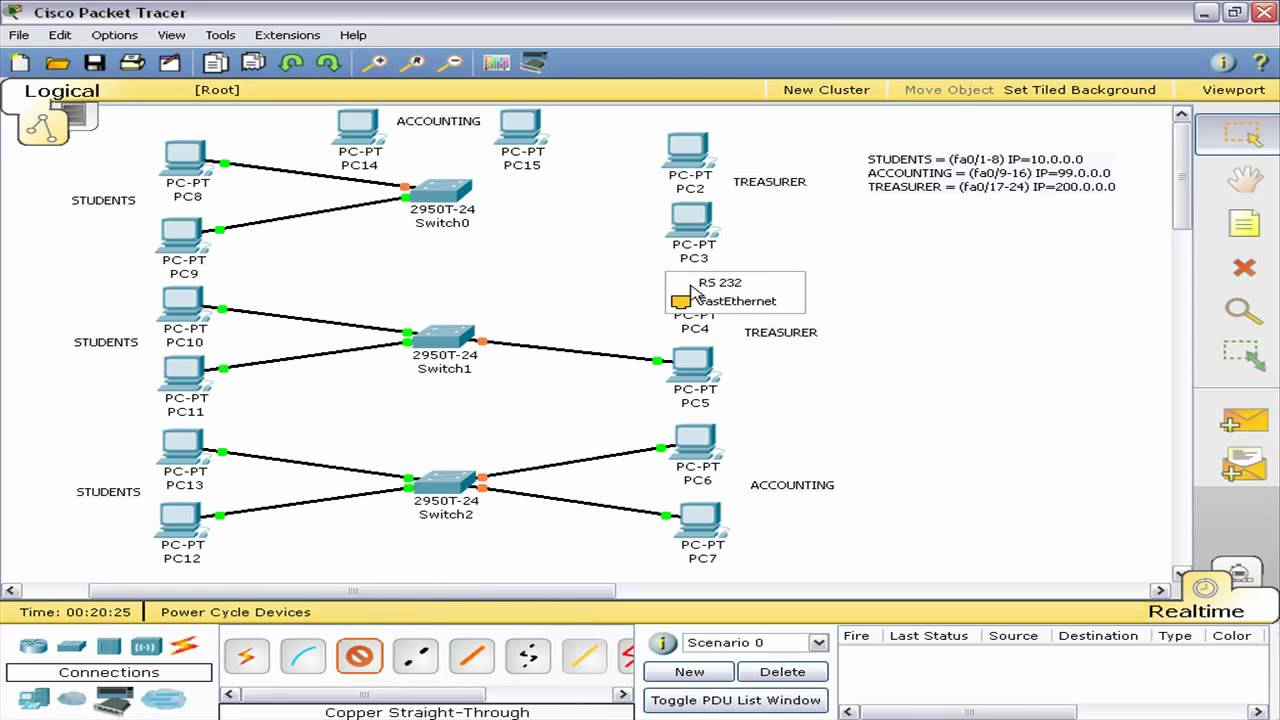Pick the Console cable
Viewport: 1280px width, 720px height.
302,657
